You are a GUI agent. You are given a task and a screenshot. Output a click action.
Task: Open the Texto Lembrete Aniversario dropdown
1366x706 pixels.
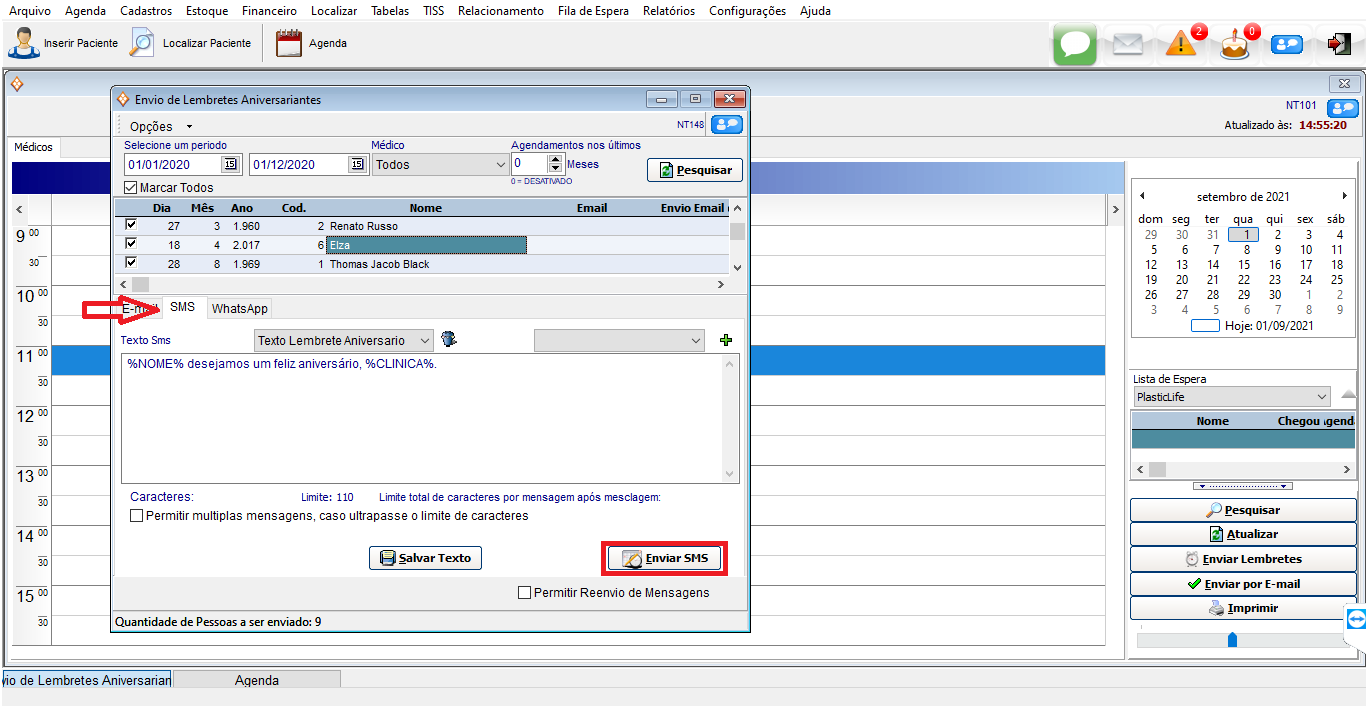tap(344, 341)
